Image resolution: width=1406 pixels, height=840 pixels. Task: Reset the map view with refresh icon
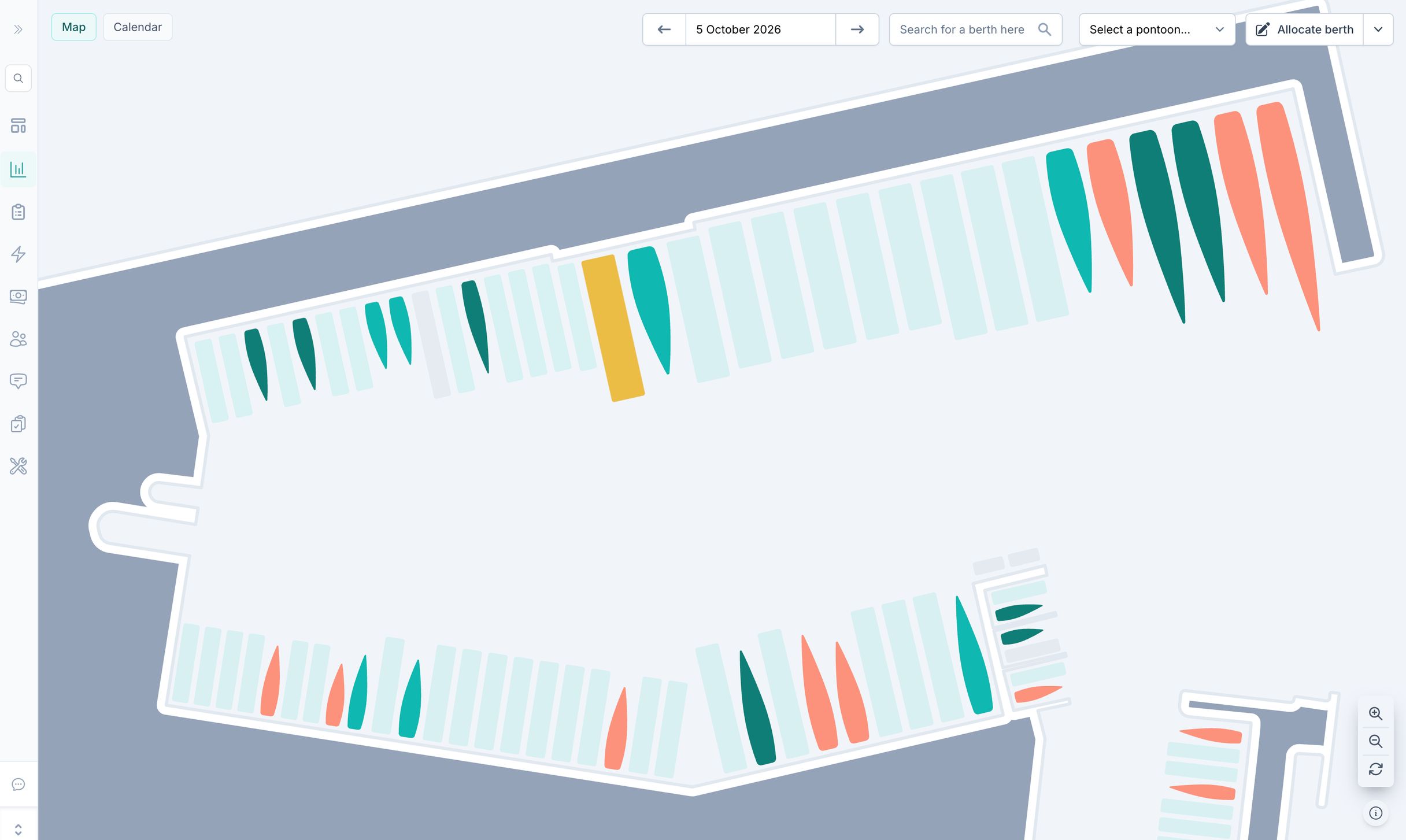point(1376,769)
